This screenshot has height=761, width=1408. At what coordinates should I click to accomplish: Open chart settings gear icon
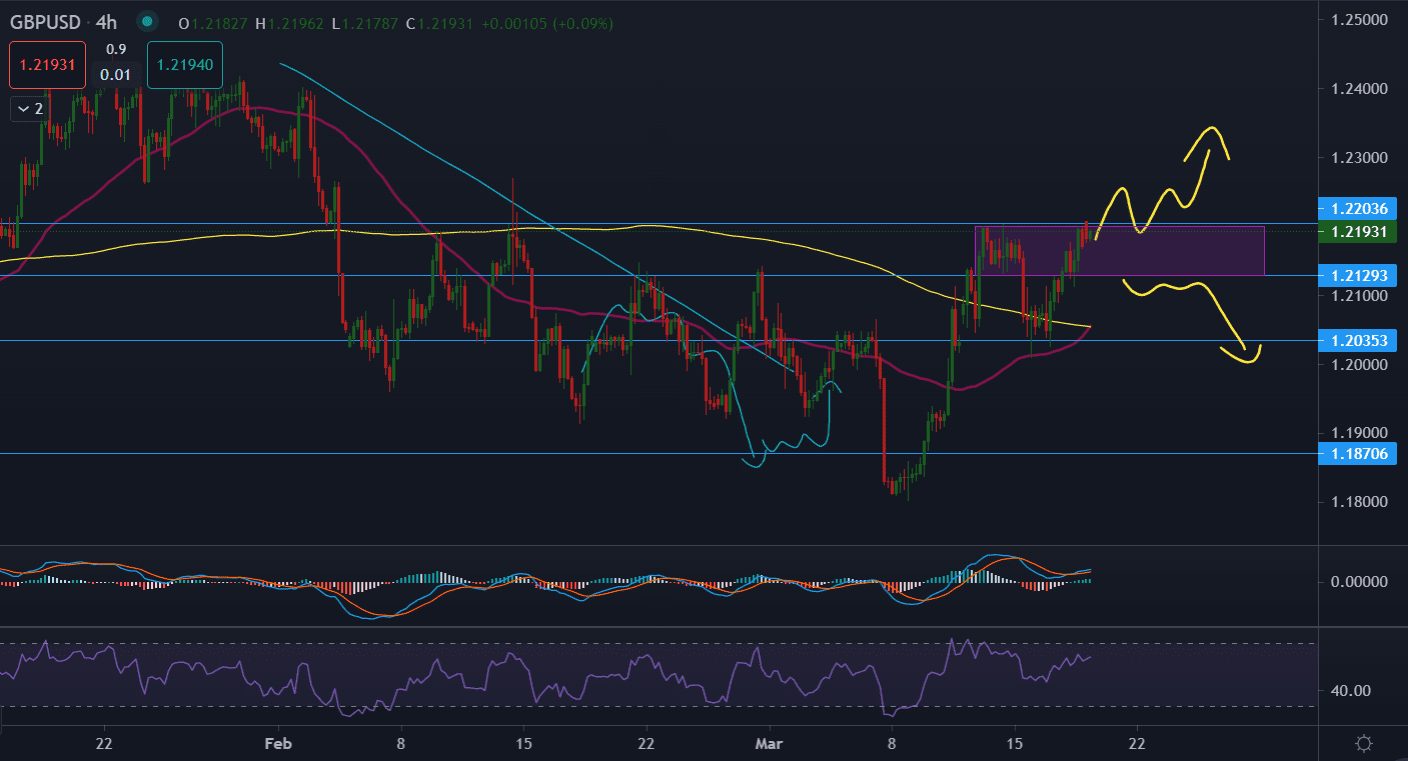1363,743
